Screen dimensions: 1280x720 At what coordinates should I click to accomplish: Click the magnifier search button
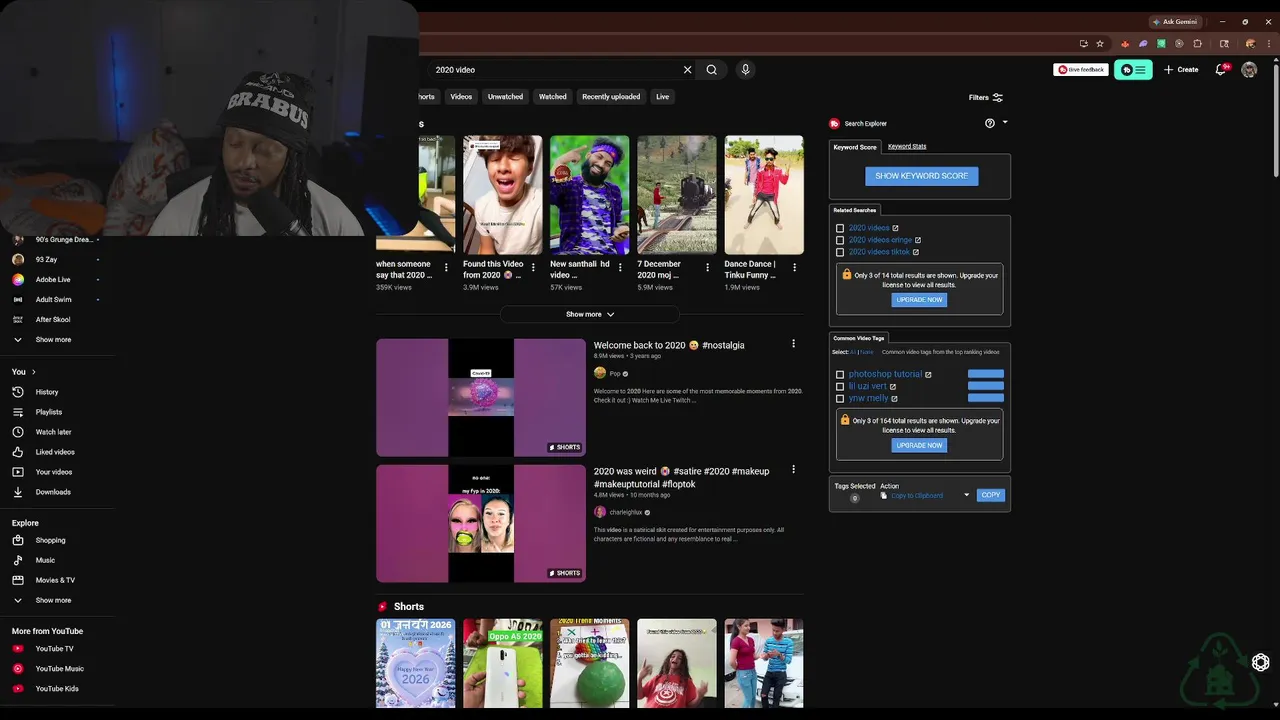[x=711, y=70]
